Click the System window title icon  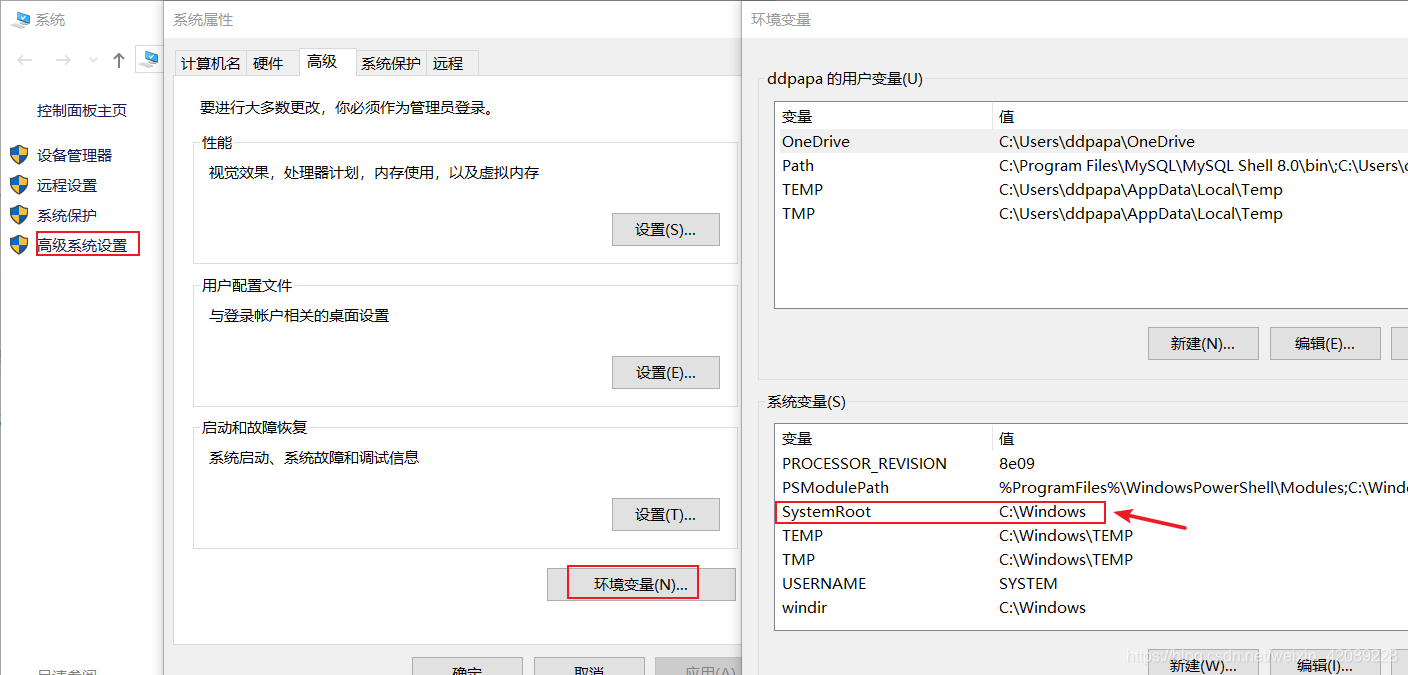pyautogui.click(x=20, y=19)
